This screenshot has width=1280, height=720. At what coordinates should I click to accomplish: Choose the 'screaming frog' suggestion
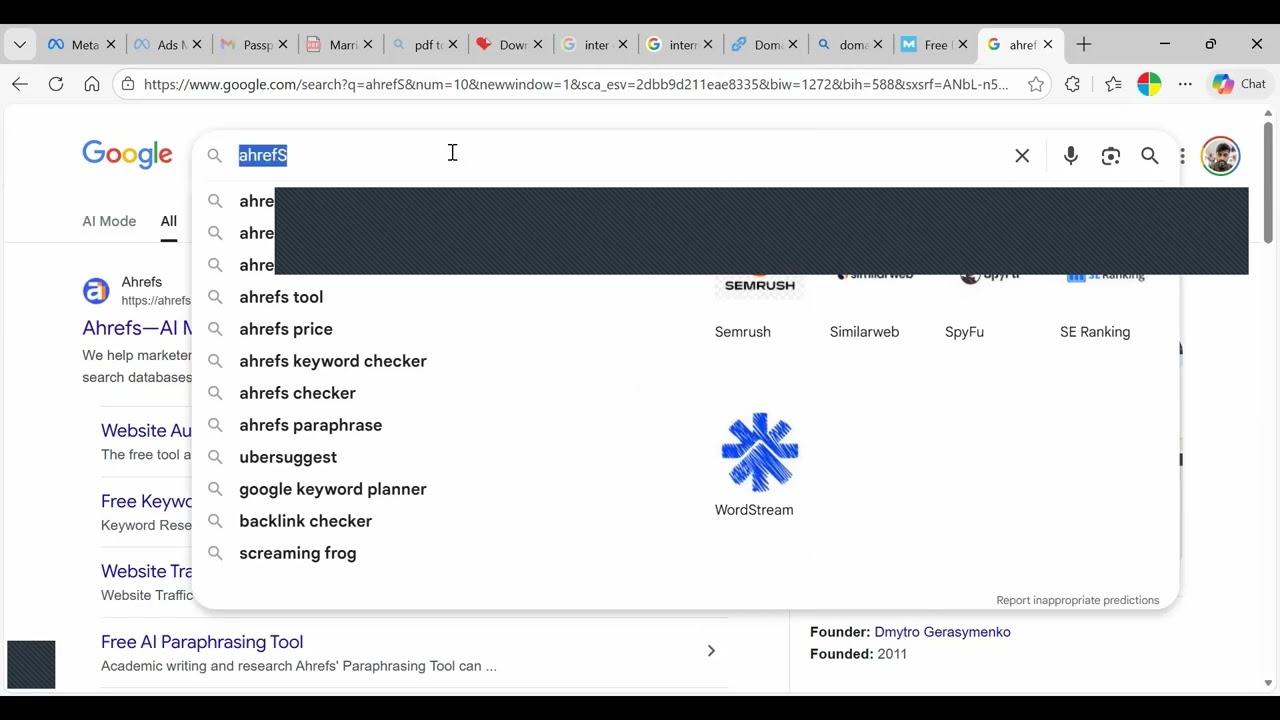point(297,553)
